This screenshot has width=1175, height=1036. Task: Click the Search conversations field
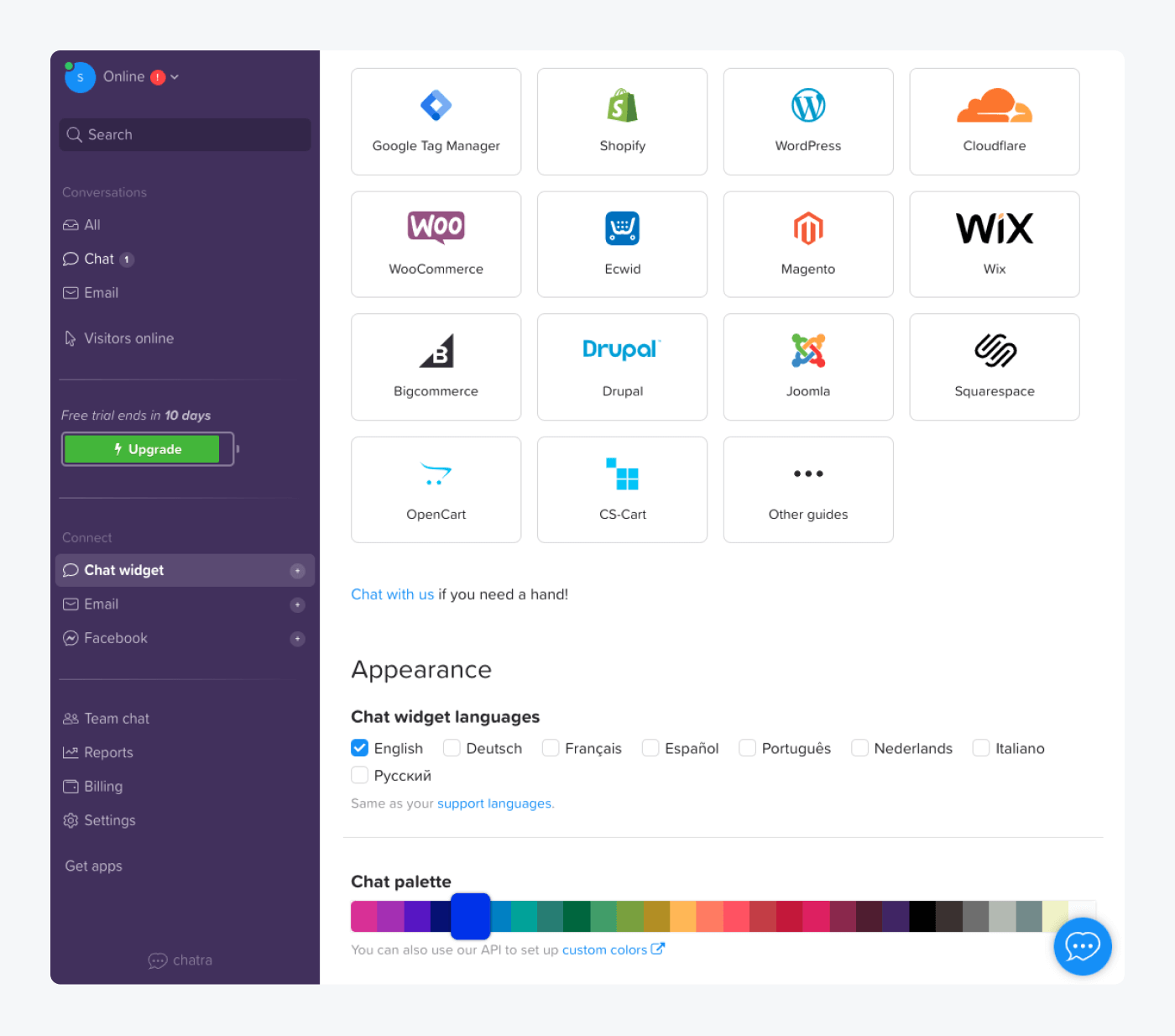pos(185,134)
